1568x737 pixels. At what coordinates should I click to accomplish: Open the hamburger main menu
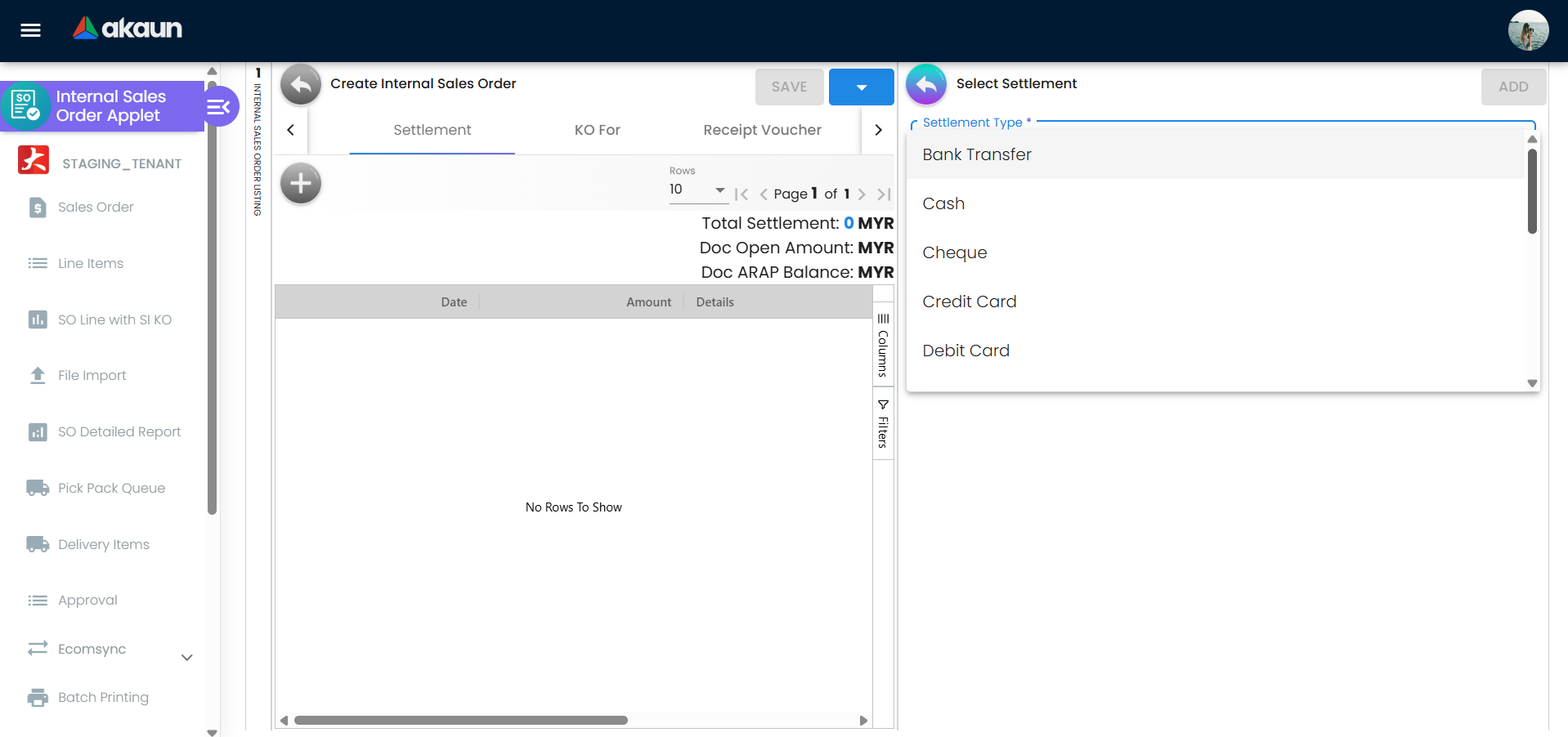[x=30, y=30]
